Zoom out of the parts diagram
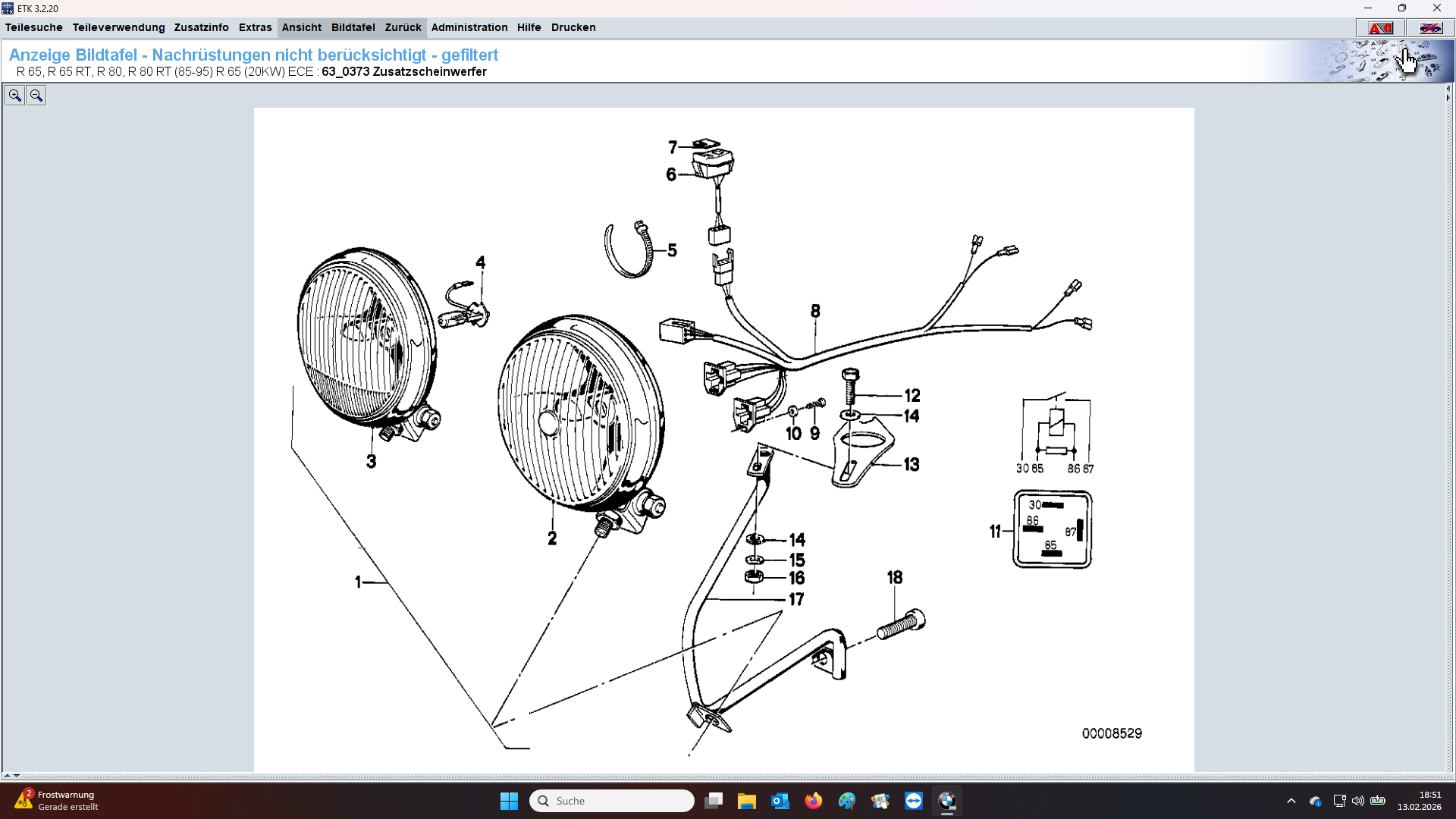 click(36, 96)
